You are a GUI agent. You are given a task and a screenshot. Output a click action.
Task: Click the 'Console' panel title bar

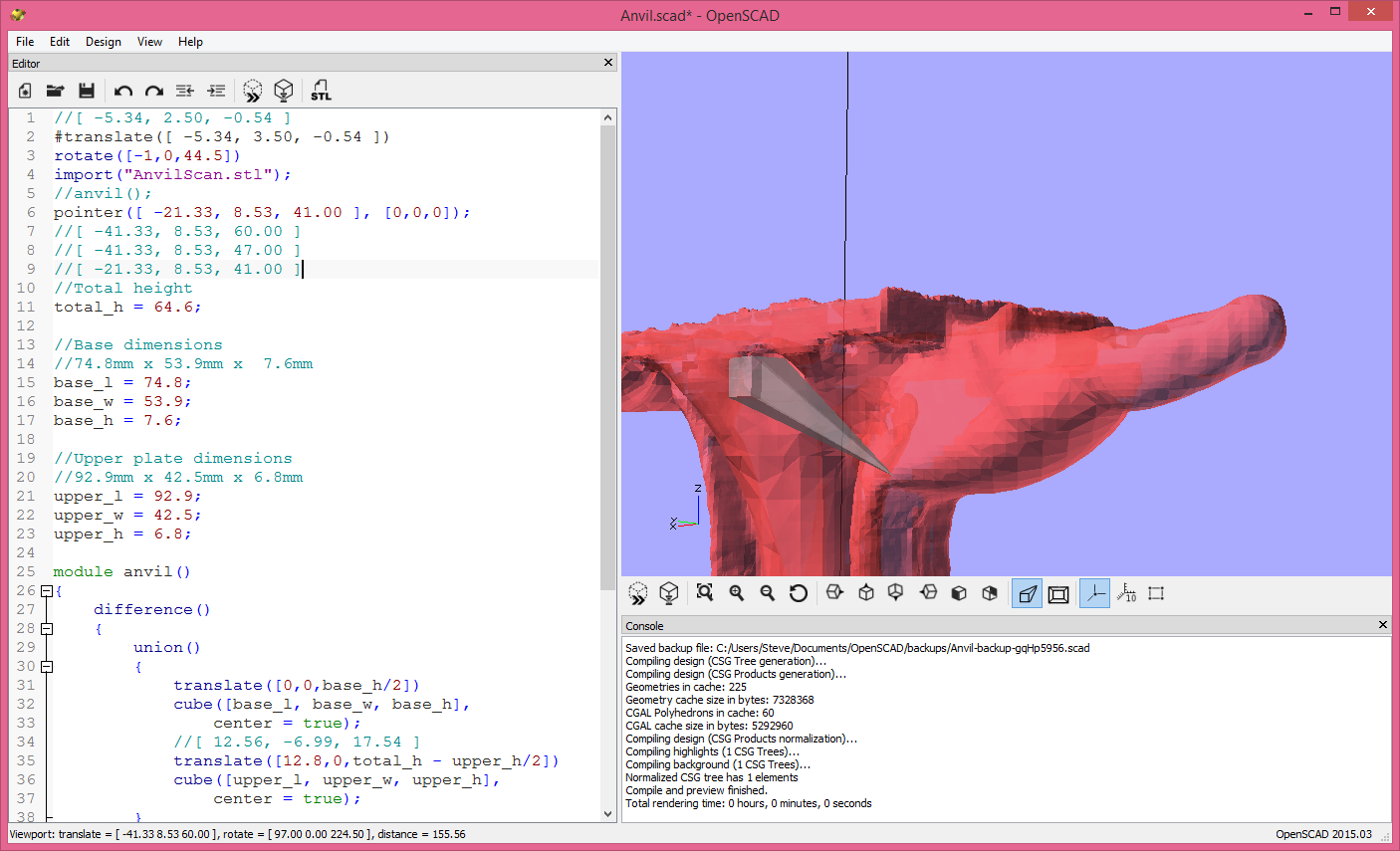(1006, 626)
